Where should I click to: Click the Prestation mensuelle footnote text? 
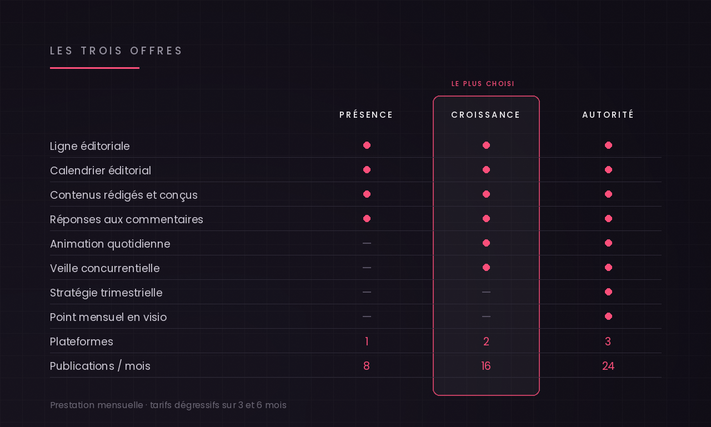168,405
